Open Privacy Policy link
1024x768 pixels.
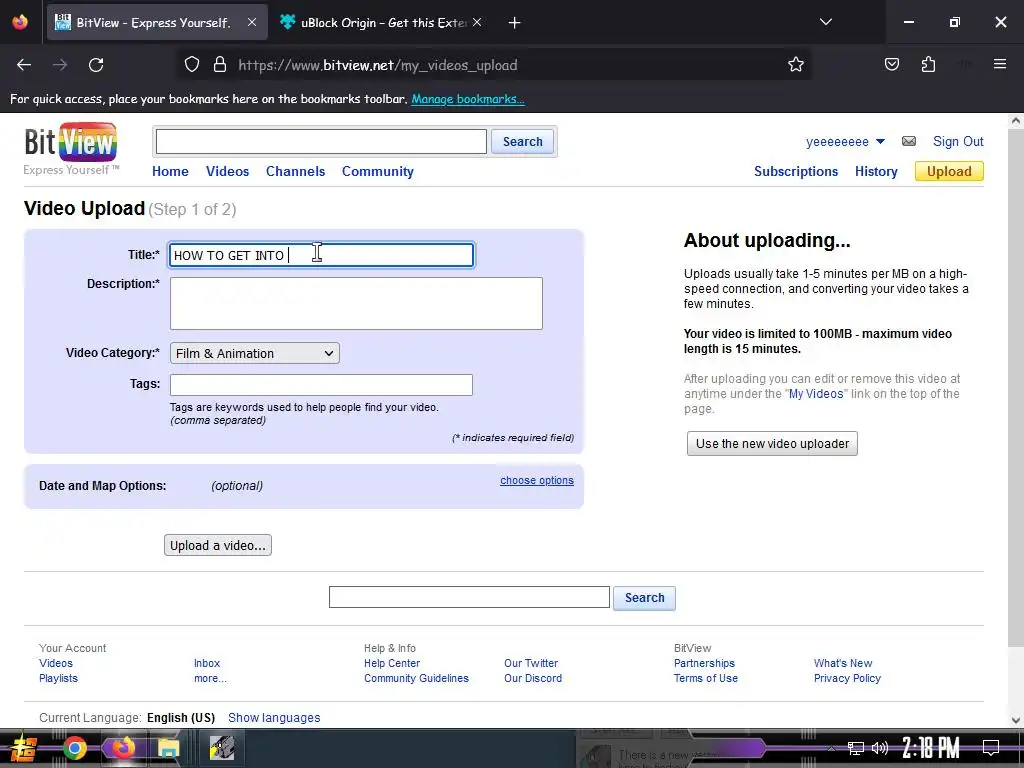tap(847, 679)
